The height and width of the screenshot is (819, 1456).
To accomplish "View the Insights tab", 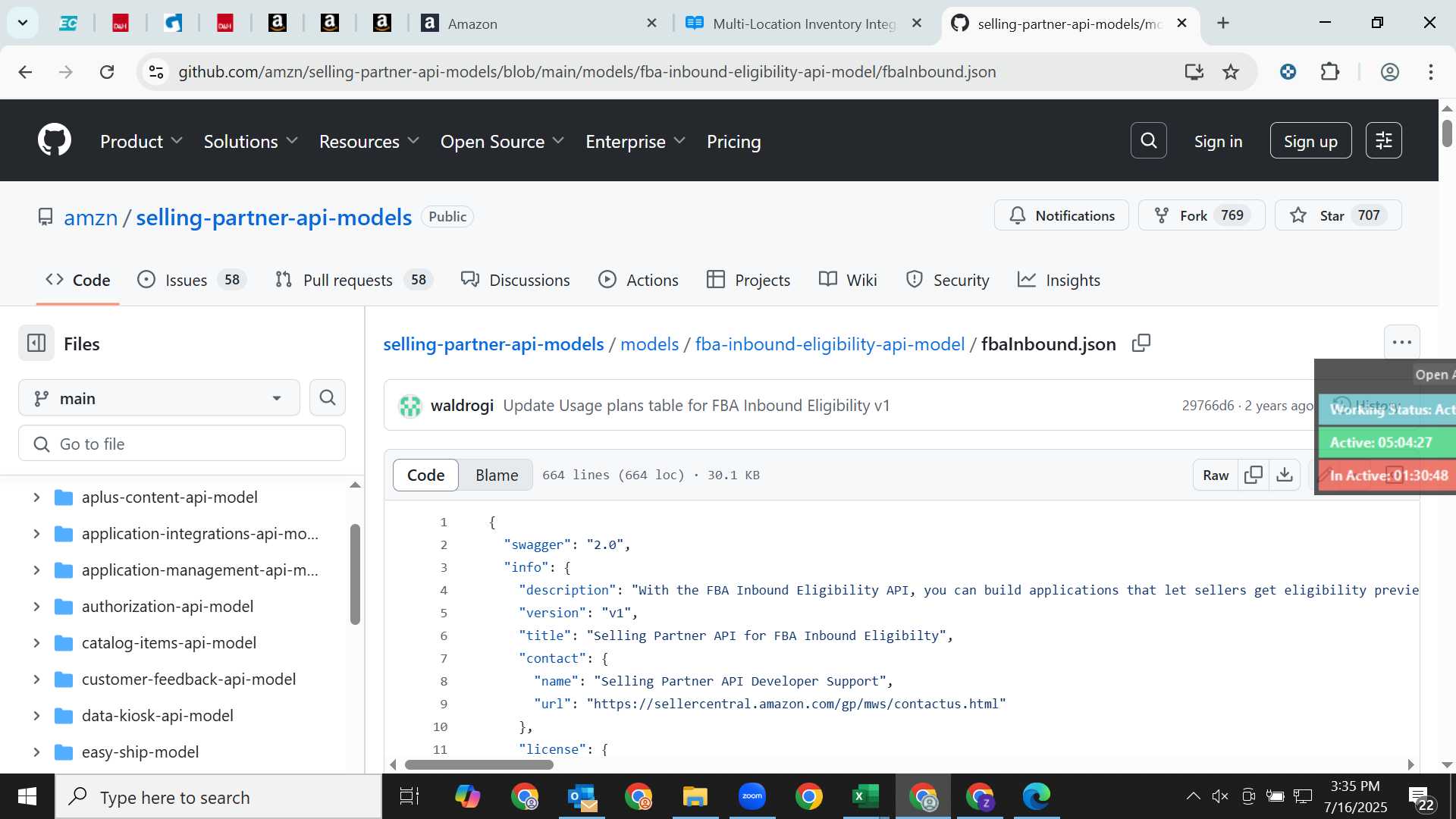I will 1059,280.
